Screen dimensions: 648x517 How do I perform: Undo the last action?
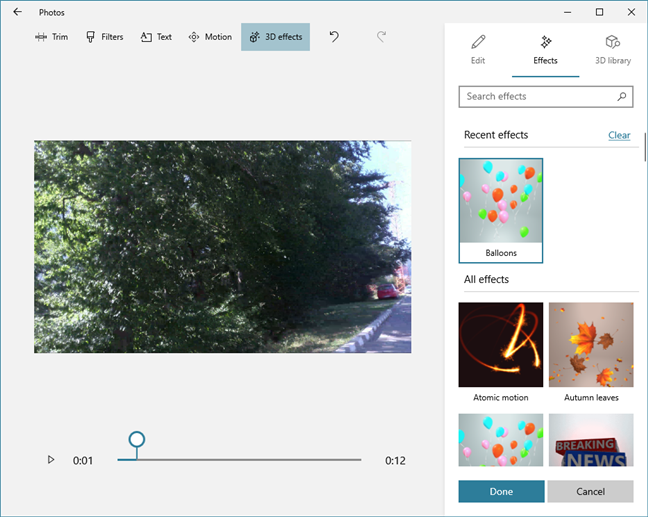[x=334, y=37]
